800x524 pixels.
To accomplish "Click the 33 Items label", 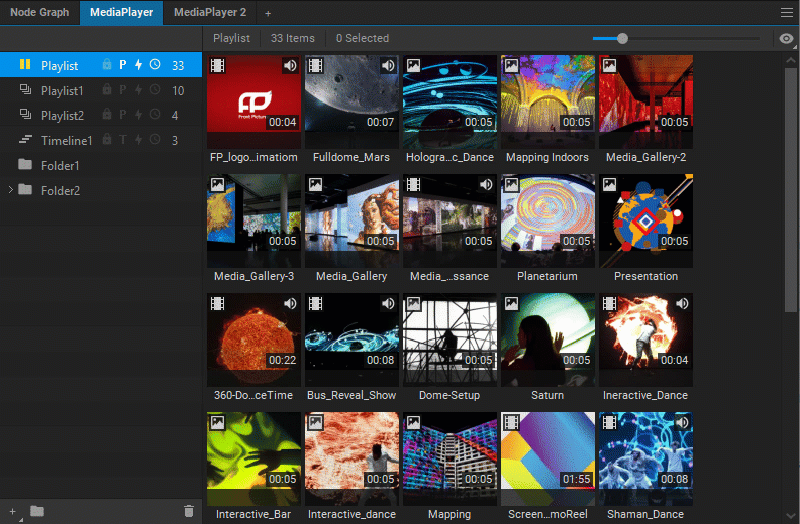I will click(x=292, y=38).
